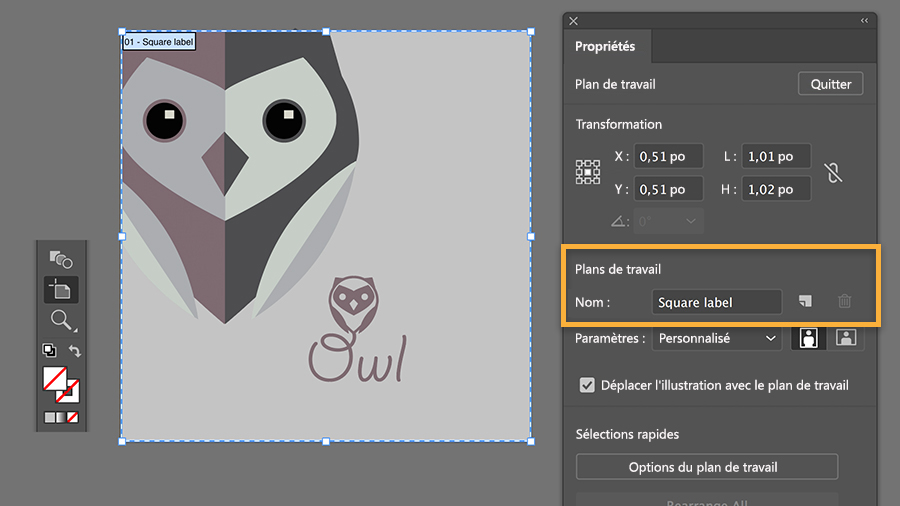Select the Shape Builder tool

61,260
